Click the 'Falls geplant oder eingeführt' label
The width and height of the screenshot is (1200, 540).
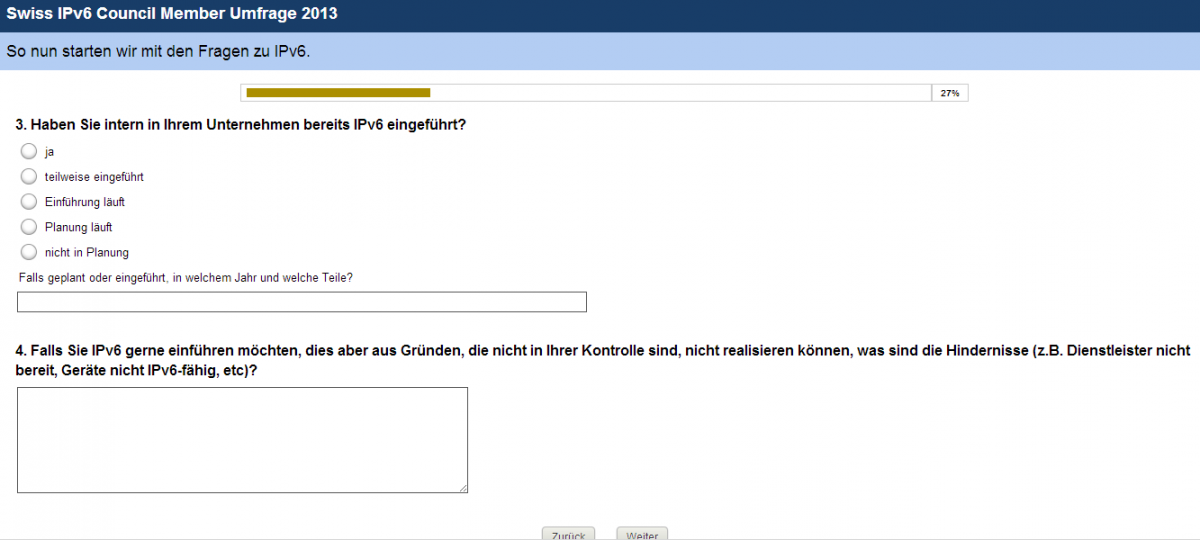186,277
